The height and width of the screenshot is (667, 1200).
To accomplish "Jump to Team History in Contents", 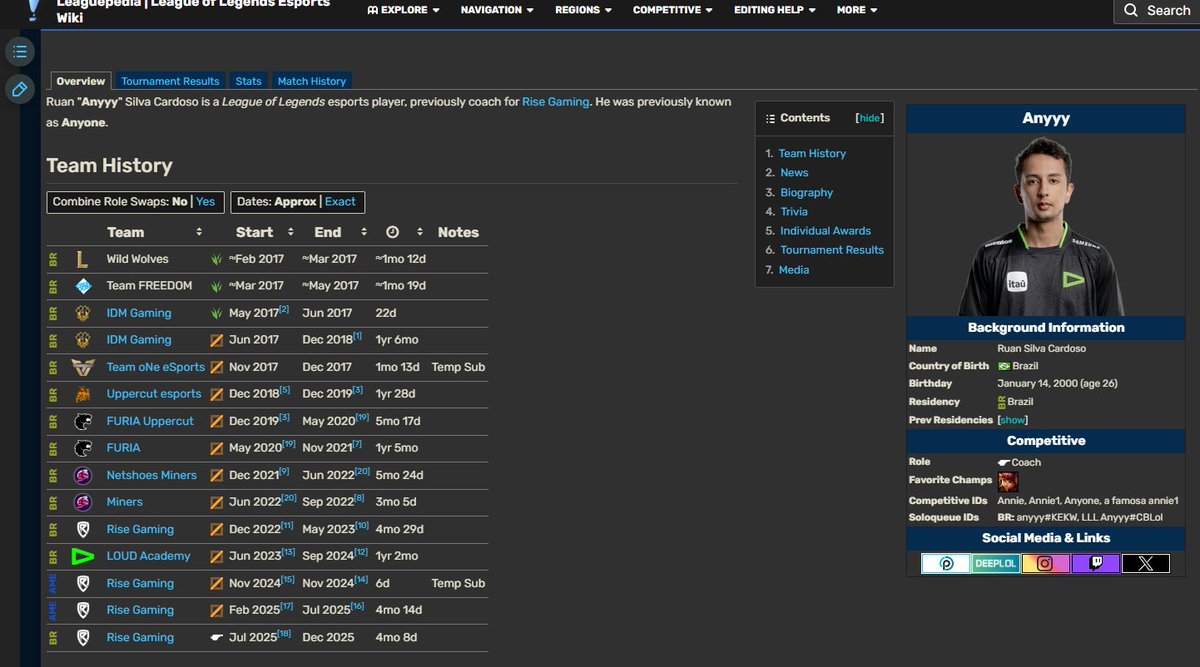I will [812, 153].
